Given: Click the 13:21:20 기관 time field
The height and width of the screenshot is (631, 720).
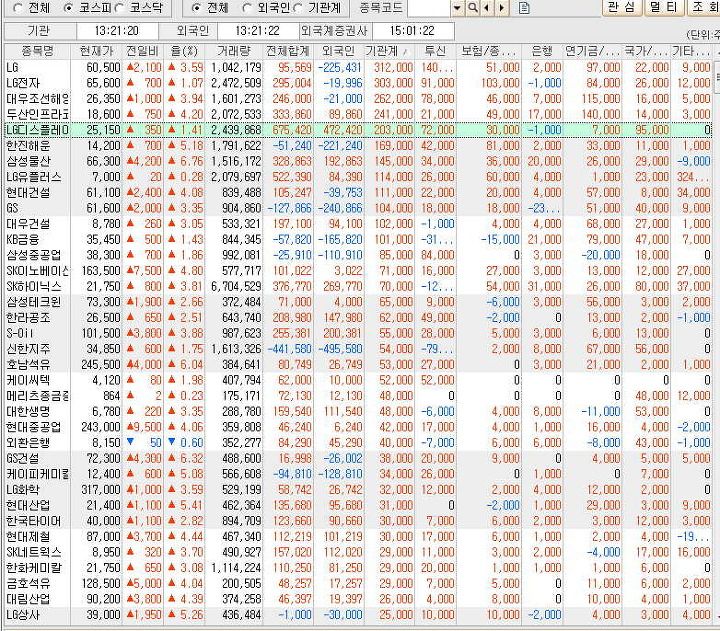Looking at the screenshot, I should (117, 31).
